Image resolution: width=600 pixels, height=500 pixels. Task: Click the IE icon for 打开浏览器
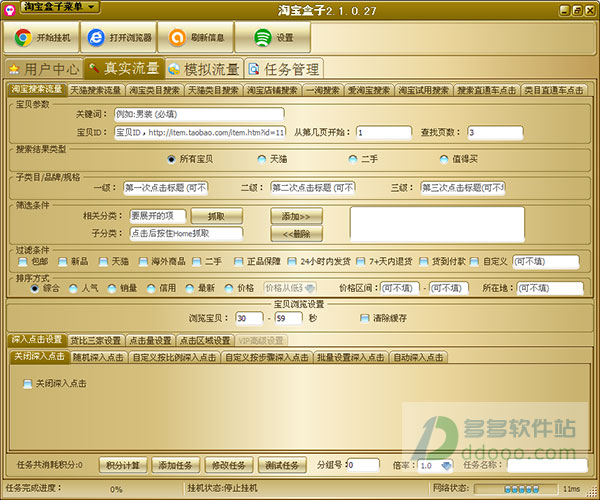coord(96,37)
